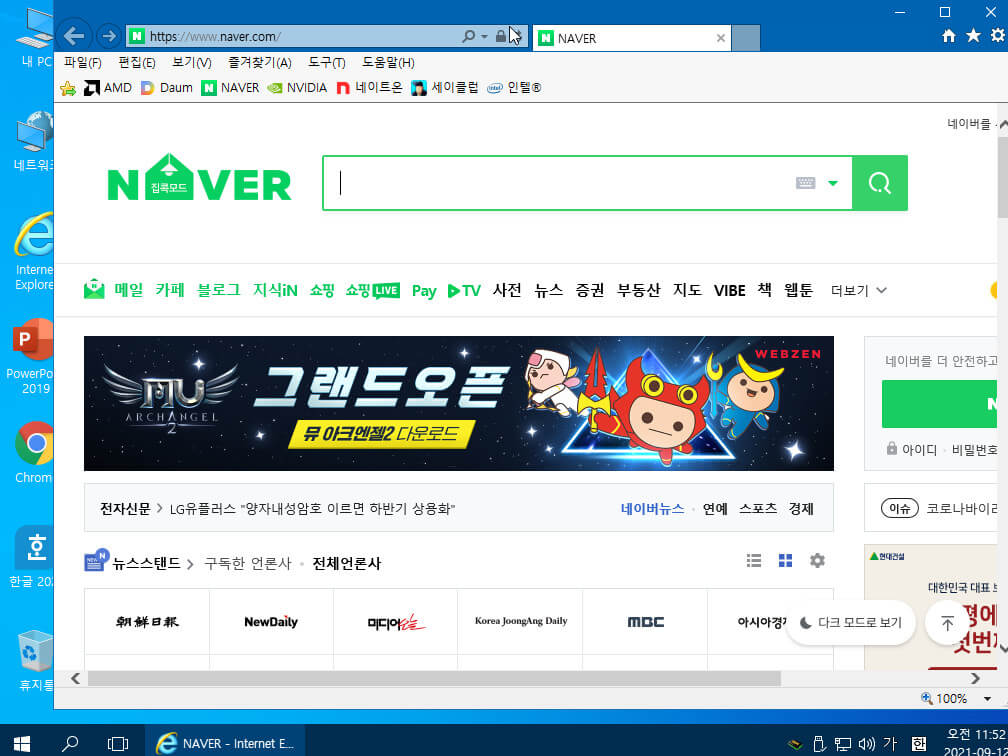The height and width of the screenshot is (756, 1008).
Task: Open the 웹툰 link
Action: pos(798,291)
